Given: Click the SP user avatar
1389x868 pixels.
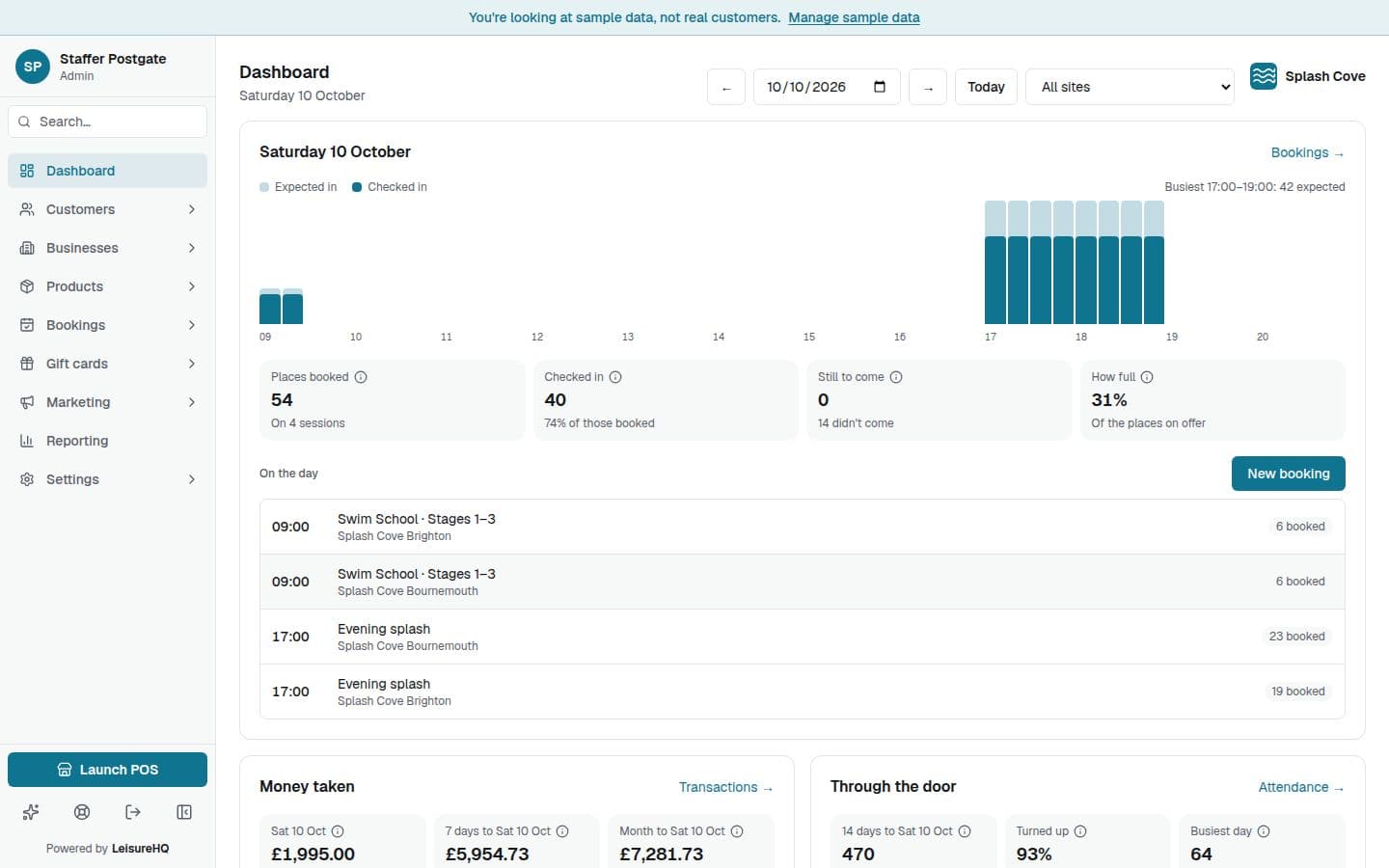Looking at the screenshot, I should [x=33, y=67].
